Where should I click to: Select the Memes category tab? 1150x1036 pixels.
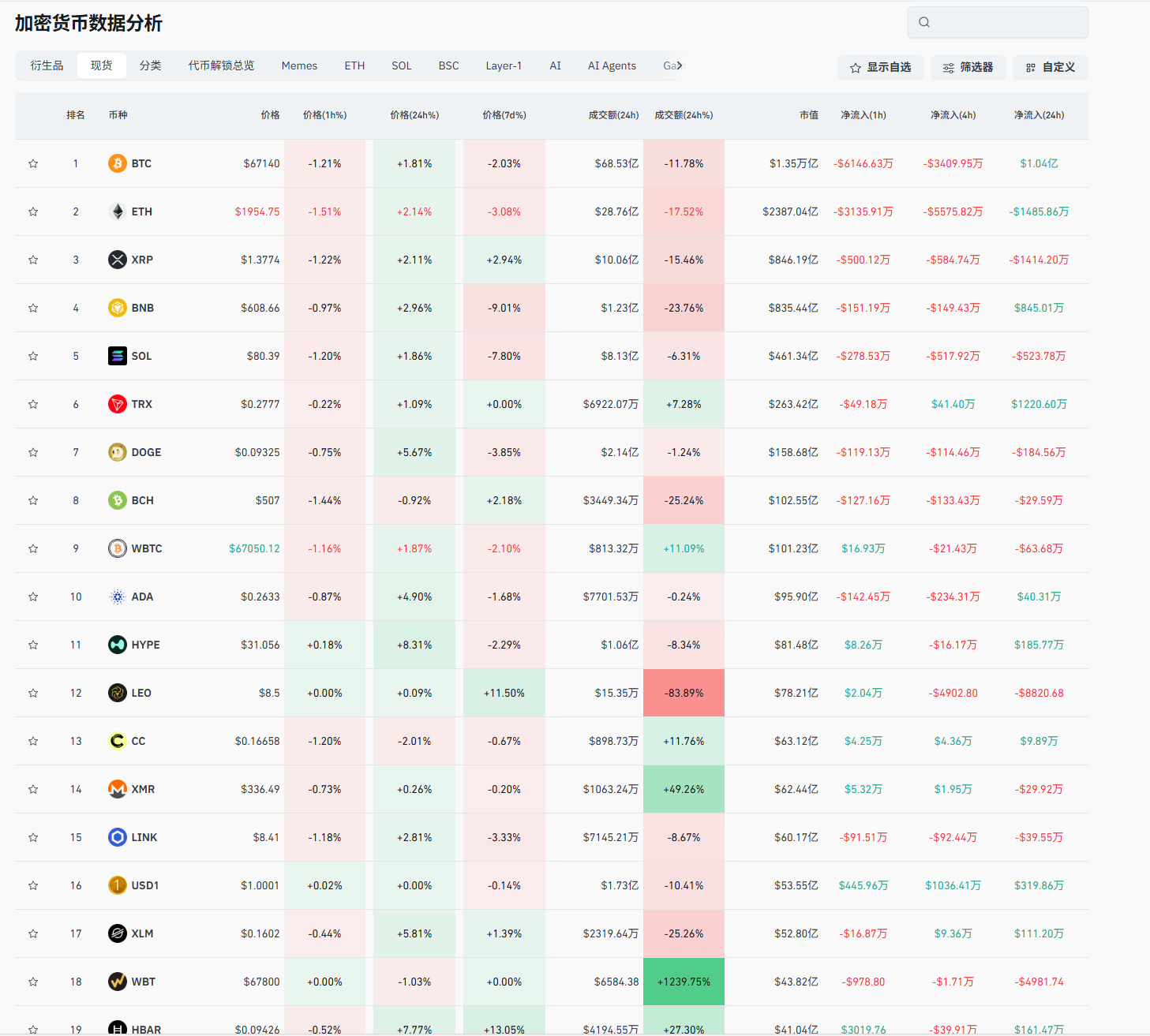pyautogui.click(x=299, y=65)
